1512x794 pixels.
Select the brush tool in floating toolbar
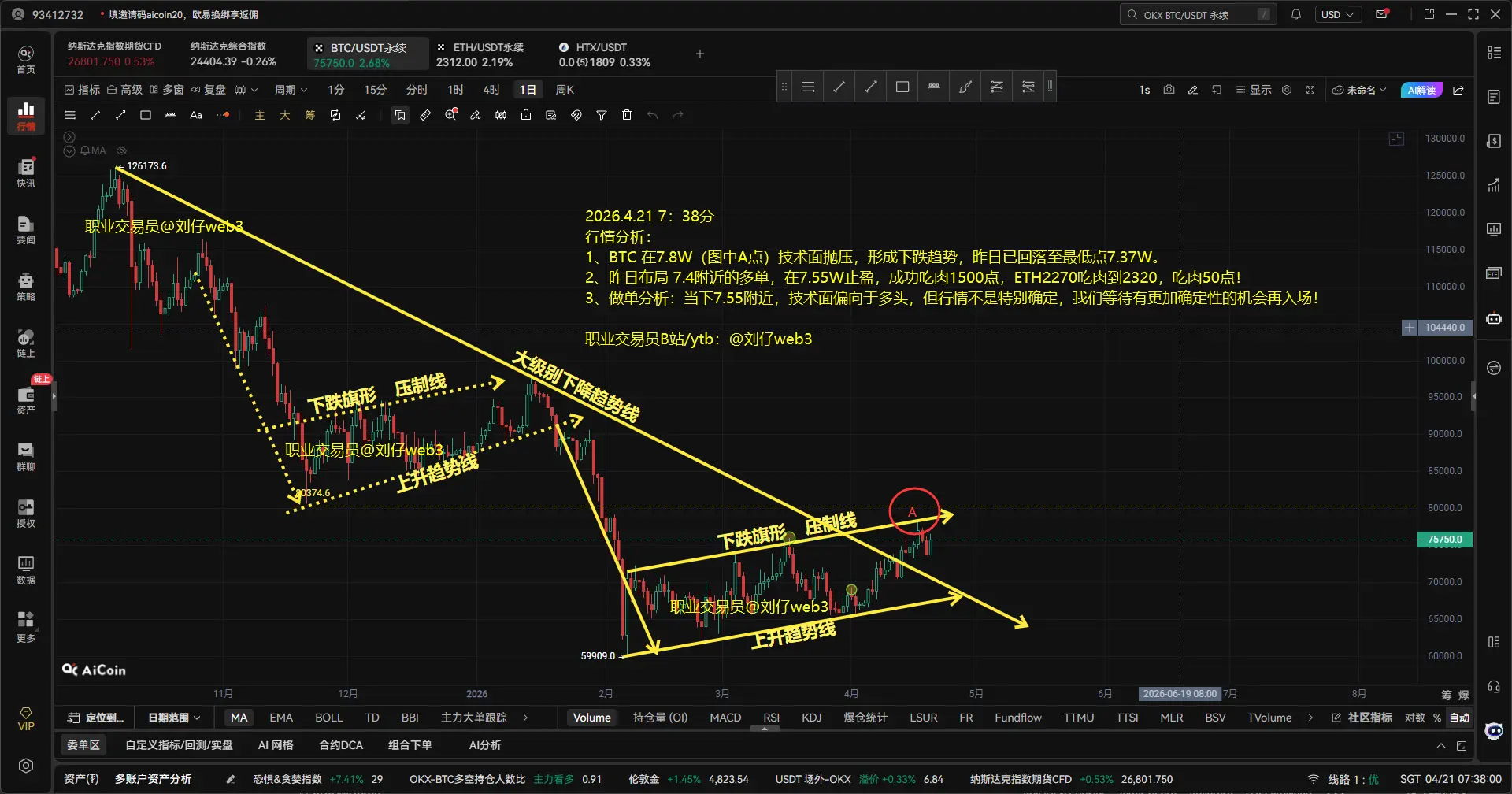pyautogui.click(x=965, y=87)
